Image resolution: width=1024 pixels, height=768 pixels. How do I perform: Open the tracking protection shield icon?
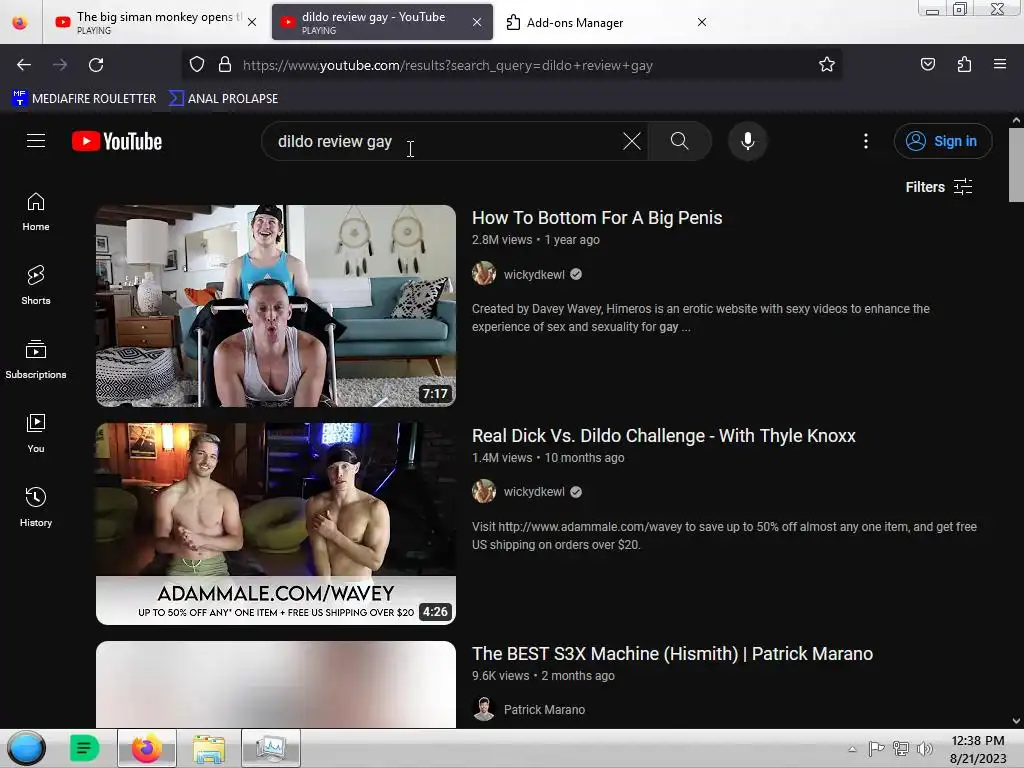point(197,65)
